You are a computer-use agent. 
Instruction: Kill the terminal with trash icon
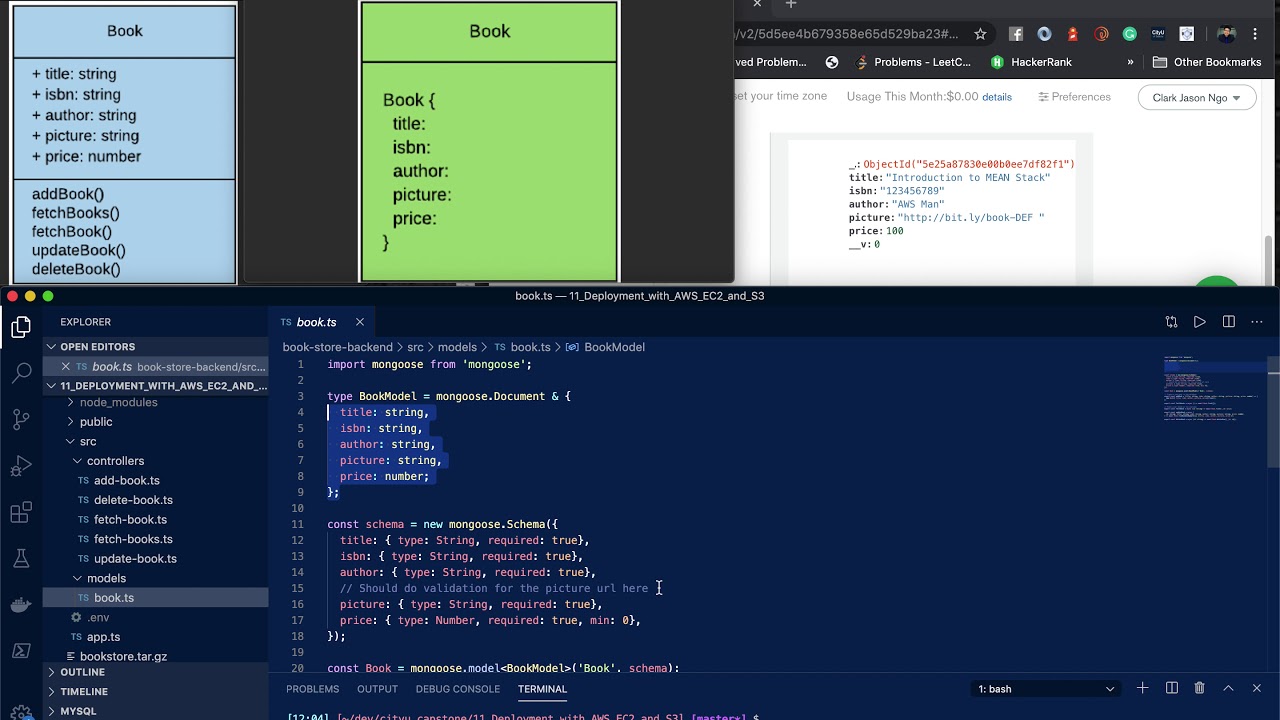click(1200, 688)
